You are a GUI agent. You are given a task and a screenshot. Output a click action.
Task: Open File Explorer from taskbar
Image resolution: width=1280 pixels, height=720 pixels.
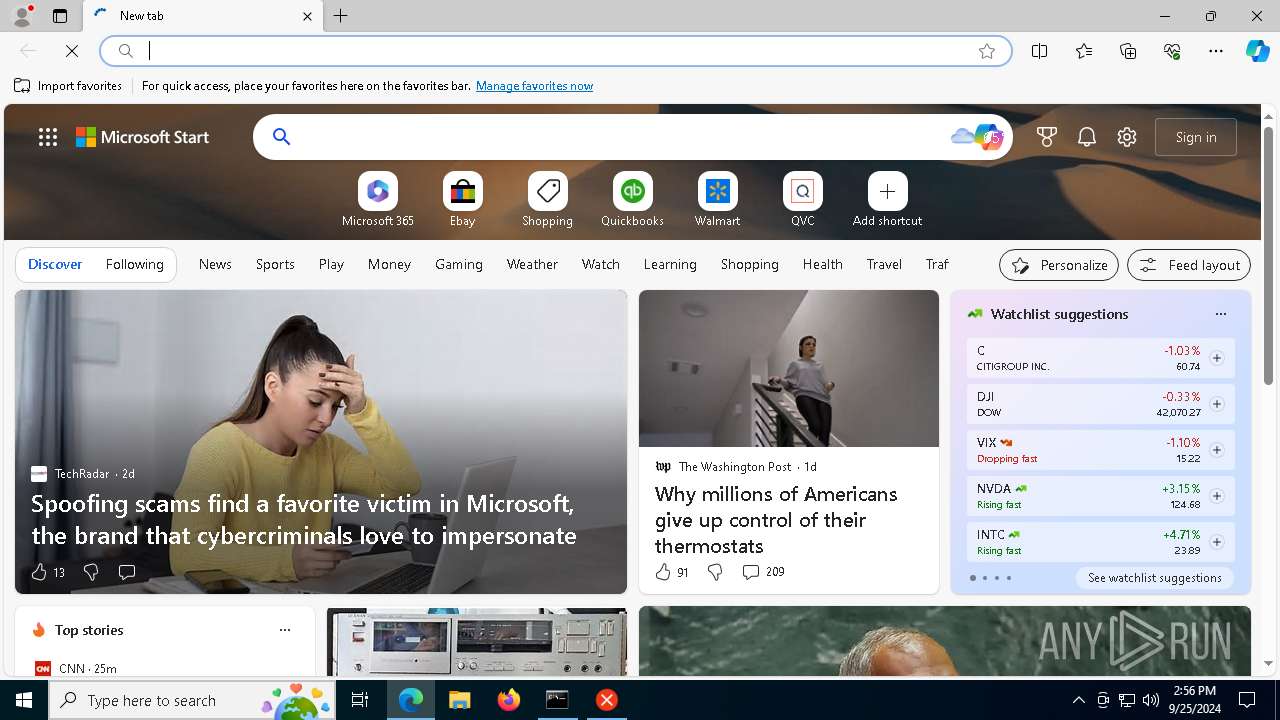pos(459,700)
